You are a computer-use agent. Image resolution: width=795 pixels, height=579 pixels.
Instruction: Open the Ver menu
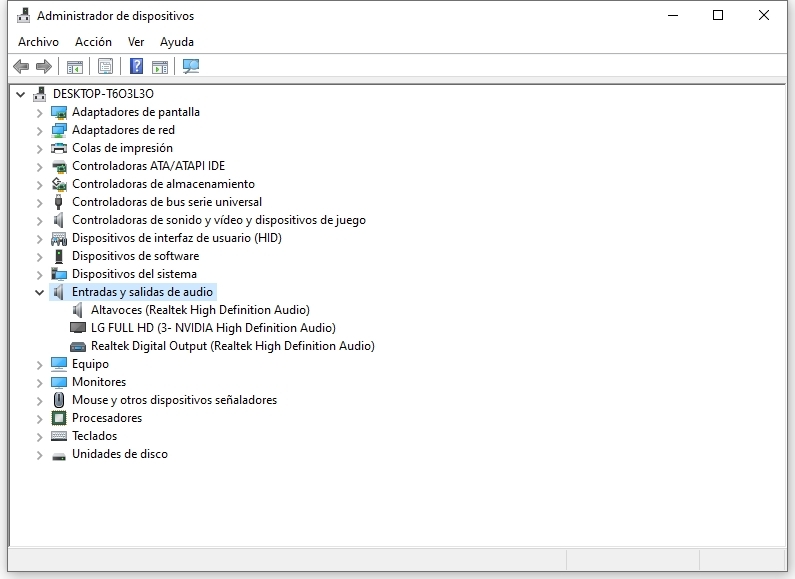136,42
